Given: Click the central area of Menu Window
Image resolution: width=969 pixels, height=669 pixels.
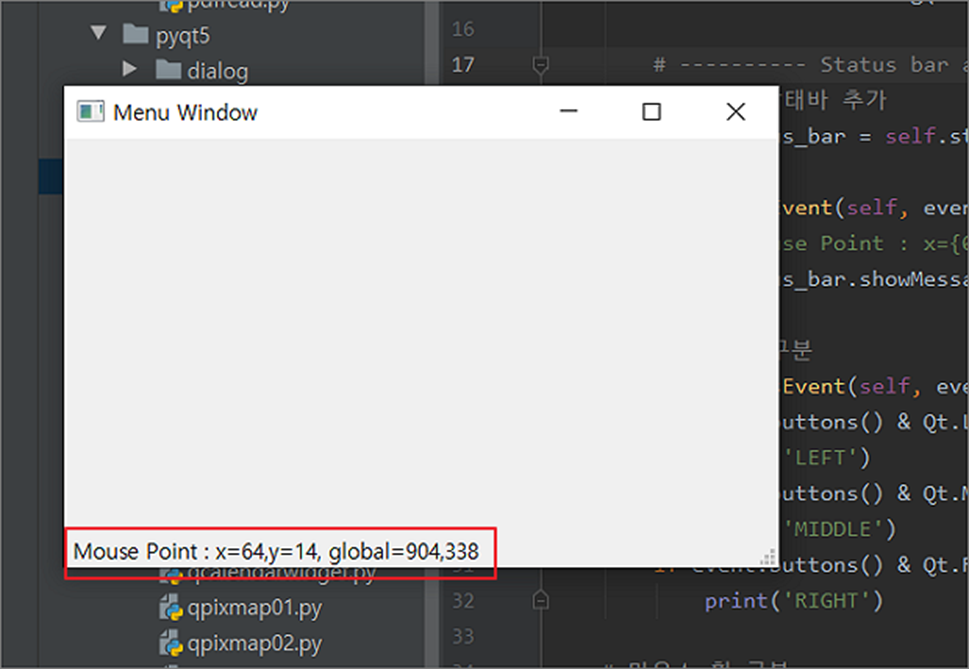Looking at the screenshot, I should (x=421, y=333).
